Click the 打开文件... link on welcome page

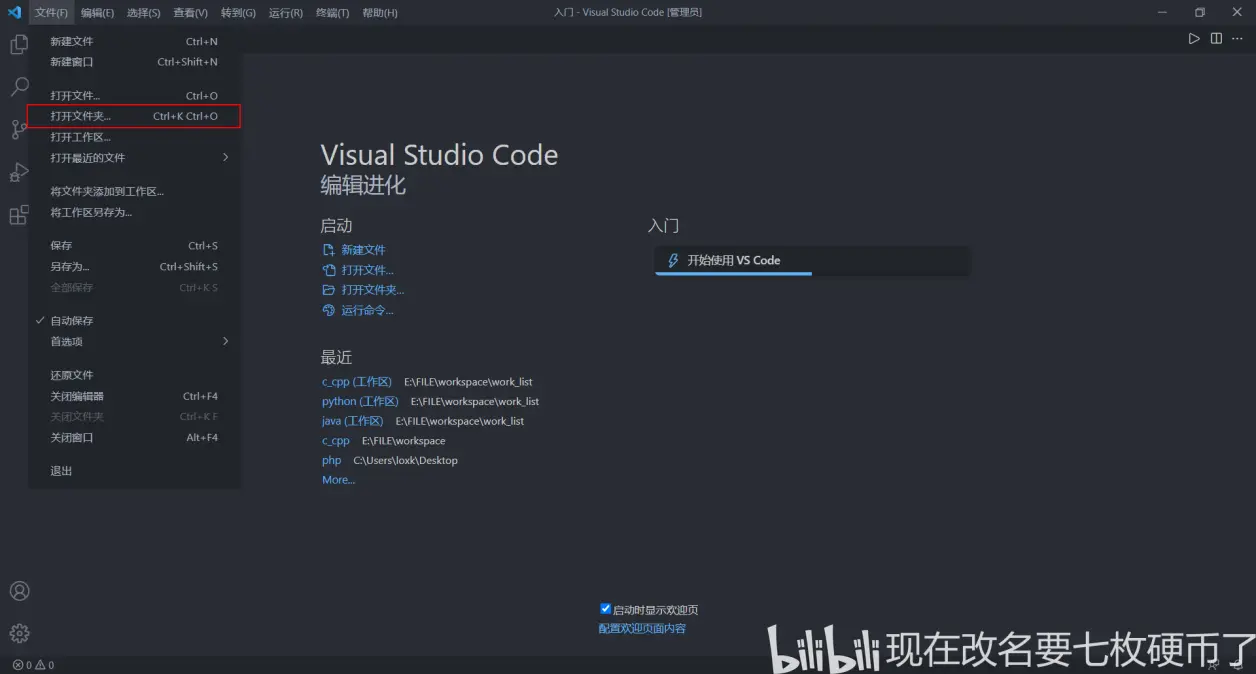coord(368,270)
